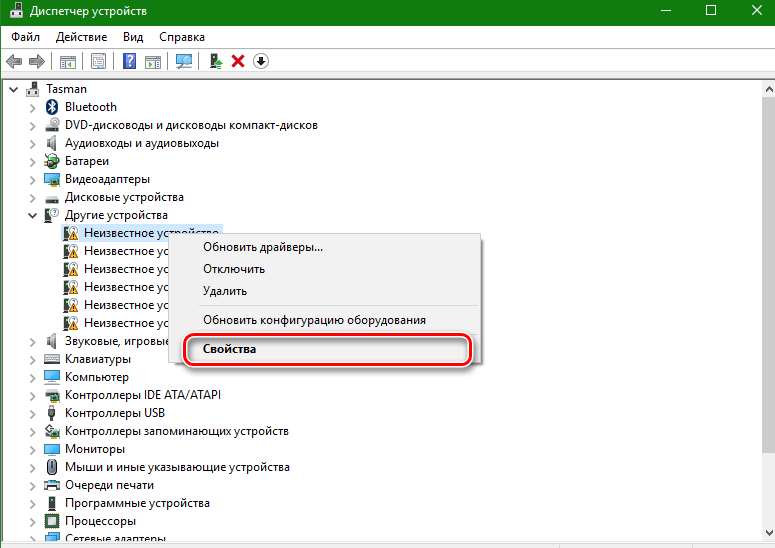Expand the Bluetooth category
775x548 pixels.
click(x=33, y=107)
